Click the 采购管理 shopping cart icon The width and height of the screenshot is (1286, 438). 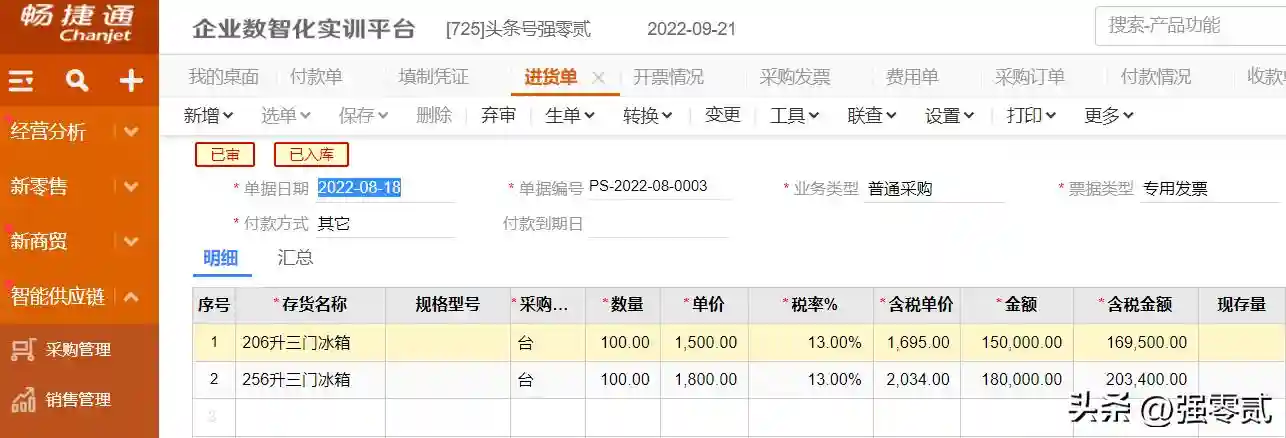click(23, 349)
